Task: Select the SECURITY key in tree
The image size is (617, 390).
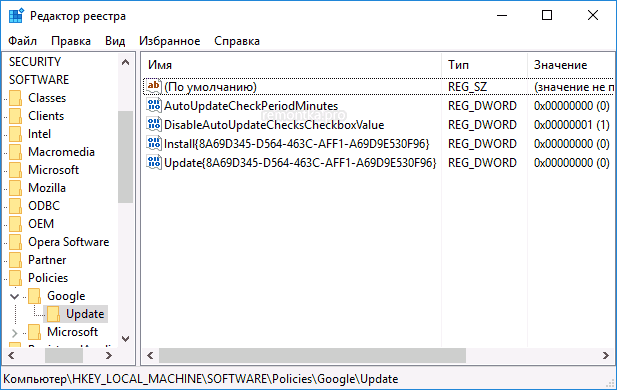Action: click(35, 62)
